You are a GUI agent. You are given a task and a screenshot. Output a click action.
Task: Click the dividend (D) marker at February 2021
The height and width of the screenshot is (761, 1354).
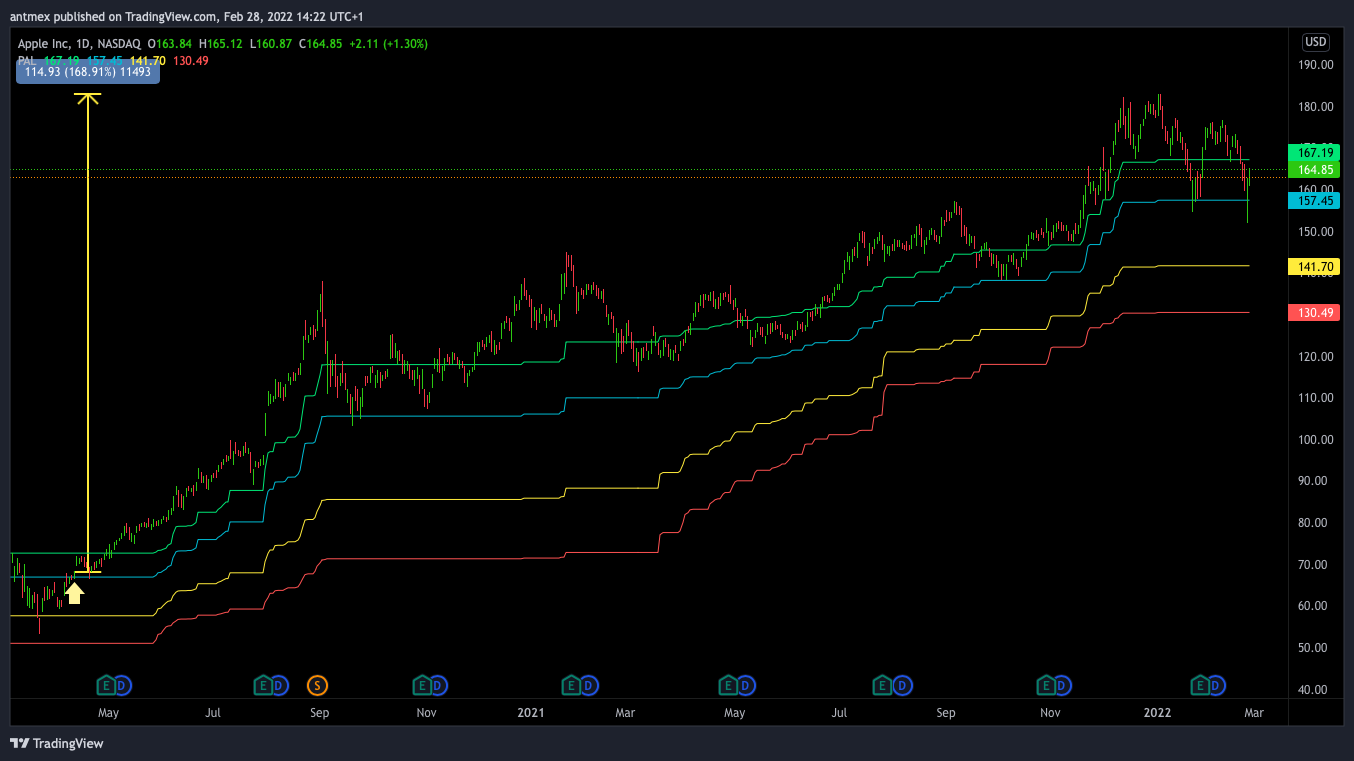click(x=589, y=685)
